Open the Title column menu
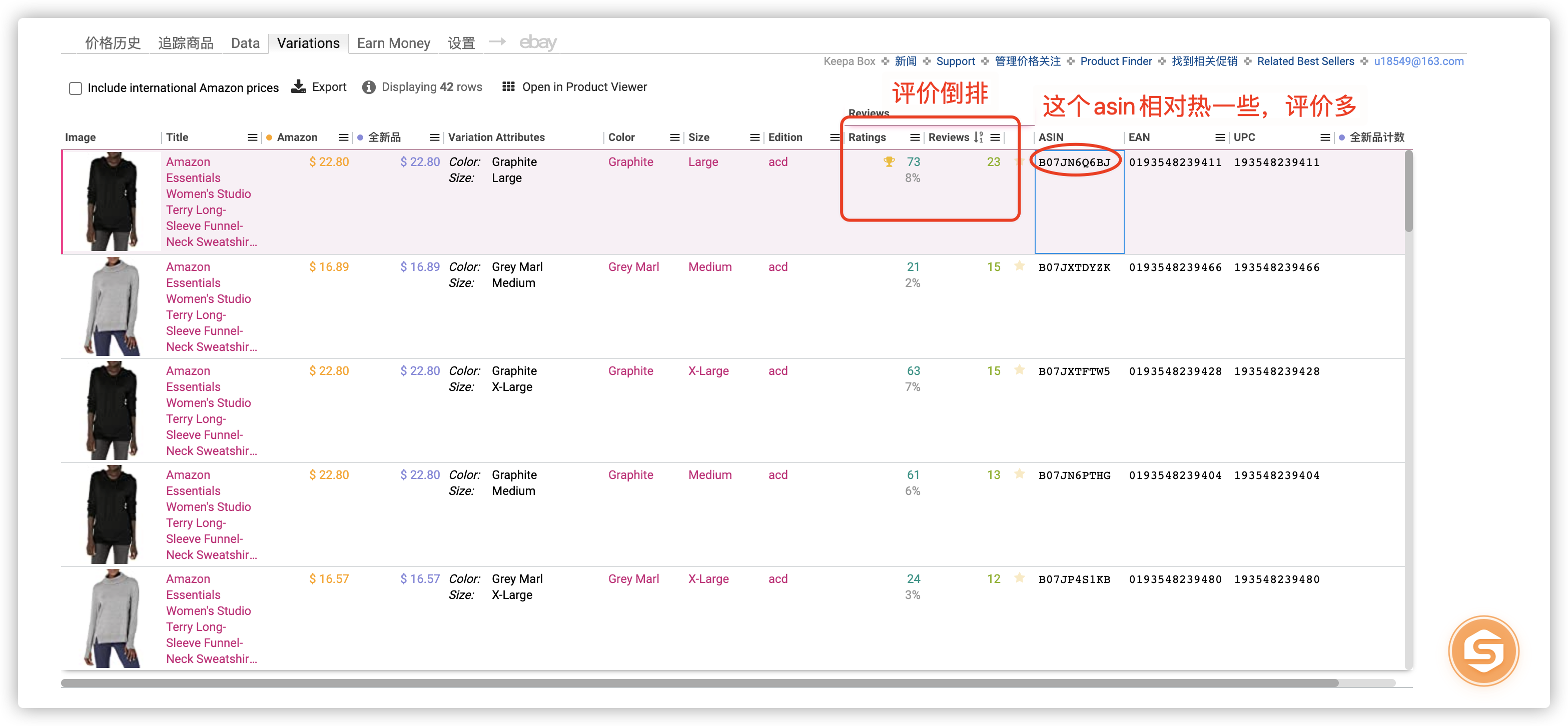1568x726 pixels. [x=253, y=137]
